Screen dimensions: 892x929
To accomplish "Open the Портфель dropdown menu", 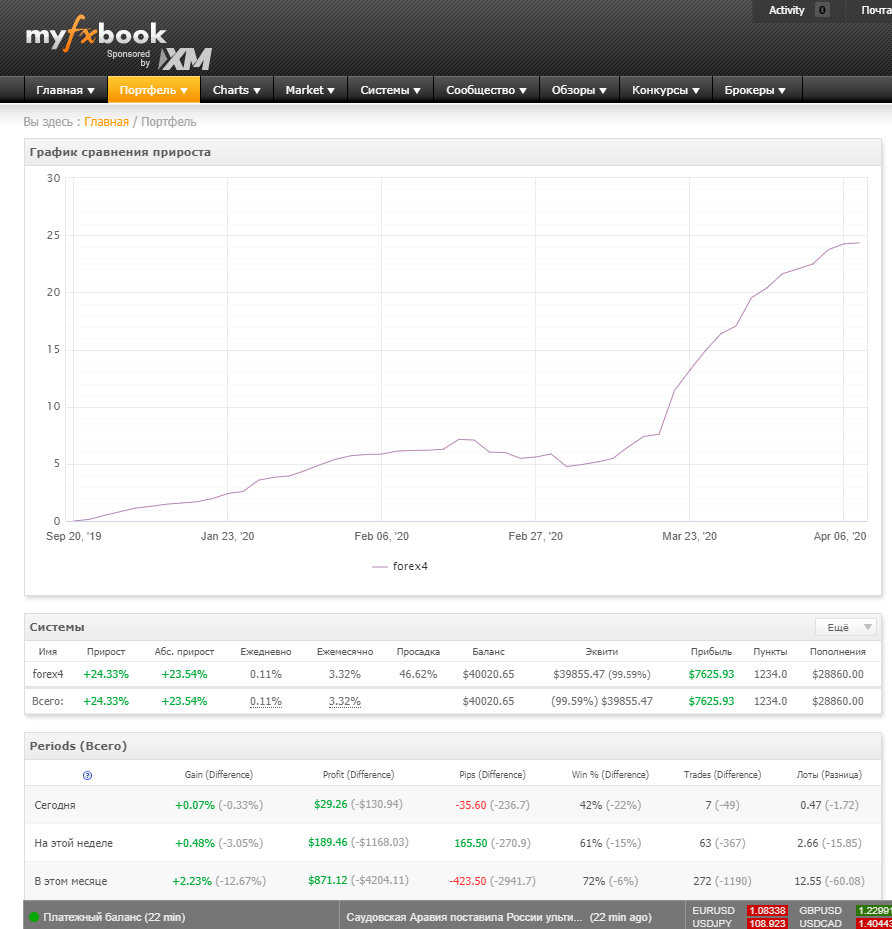I will coord(153,90).
